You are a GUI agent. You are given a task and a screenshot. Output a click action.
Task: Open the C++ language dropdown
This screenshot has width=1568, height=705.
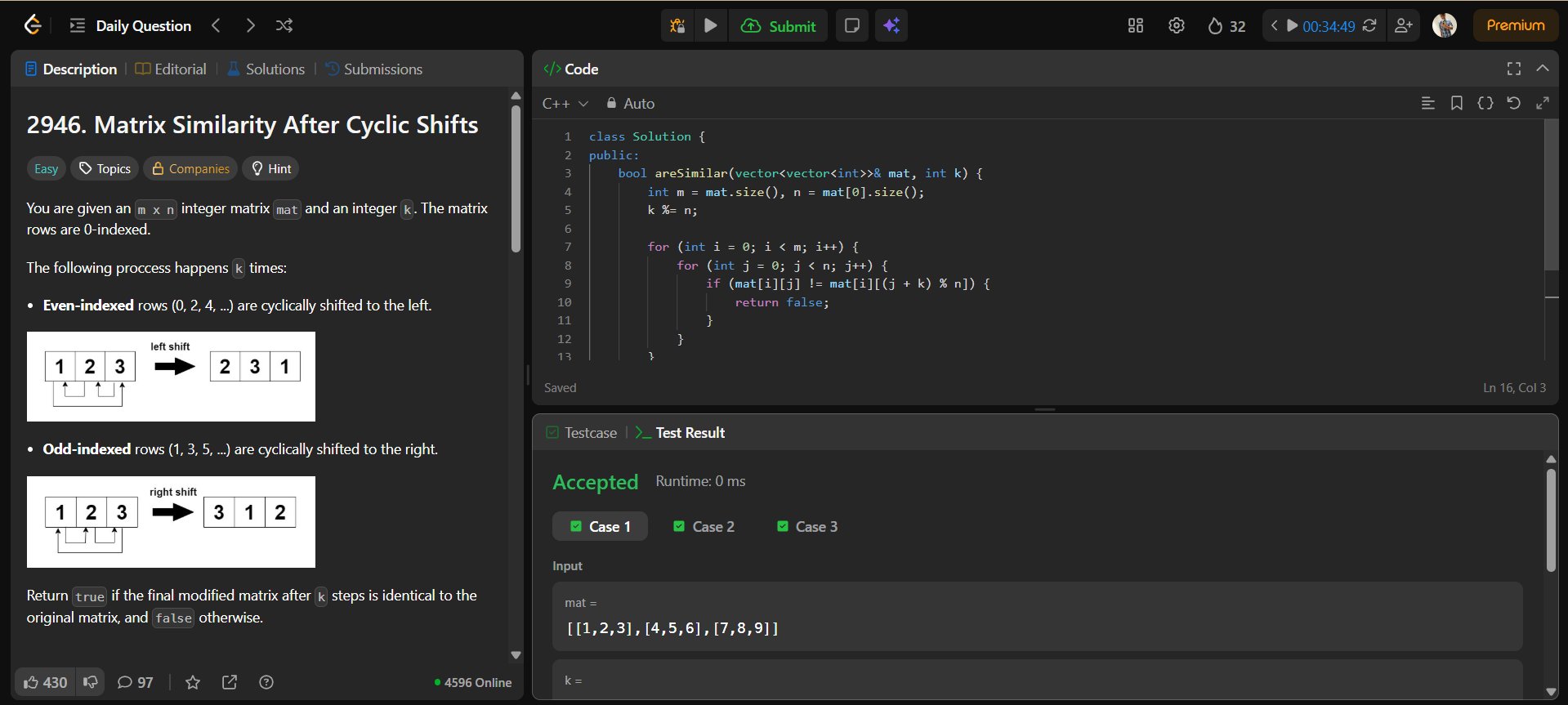pos(565,104)
